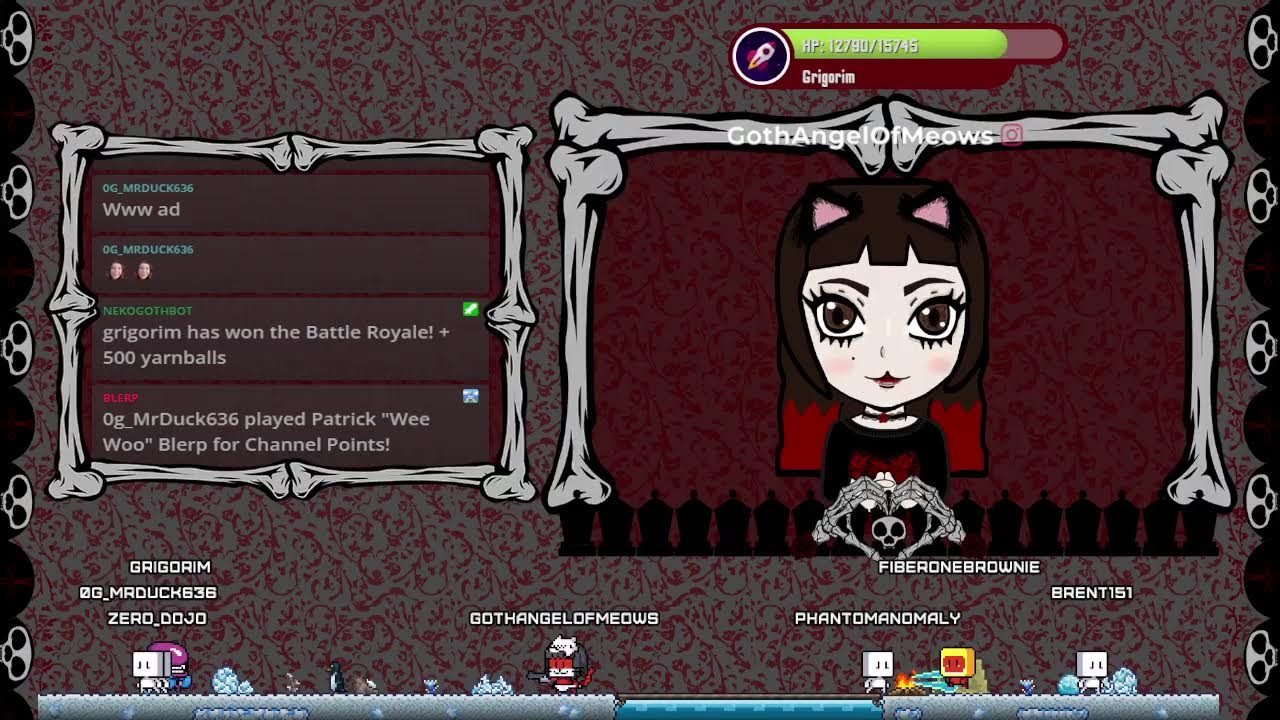
Task: Click the PHANTOMANOMALY name label
Action: point(877,619)
